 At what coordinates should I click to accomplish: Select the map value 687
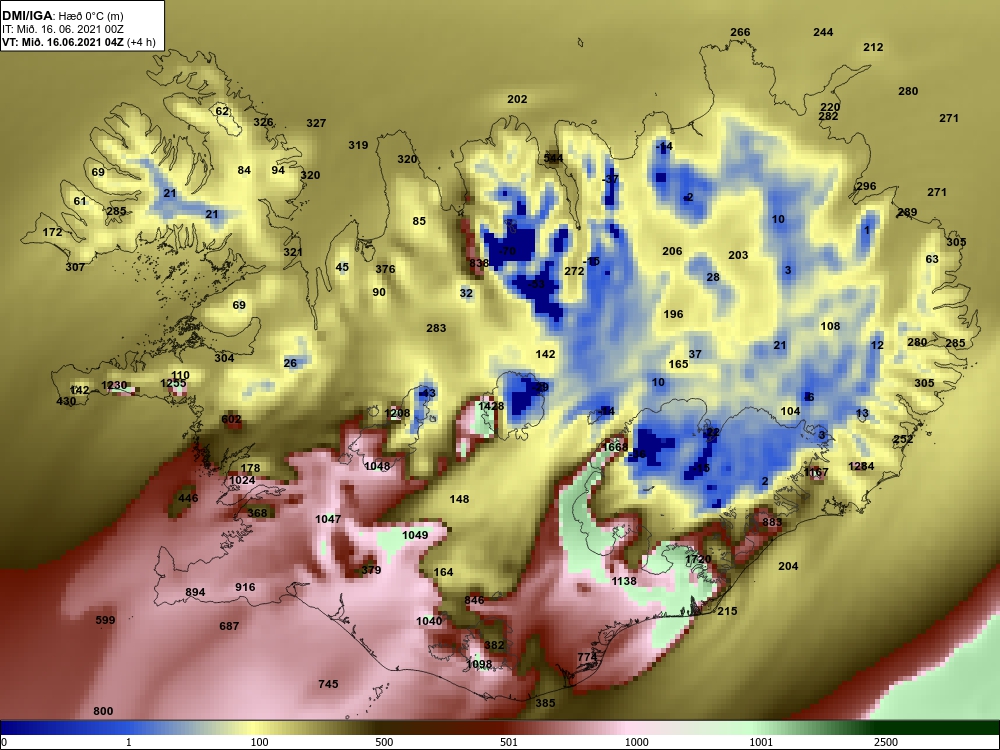pyautogui.click(x=229, y=626)
